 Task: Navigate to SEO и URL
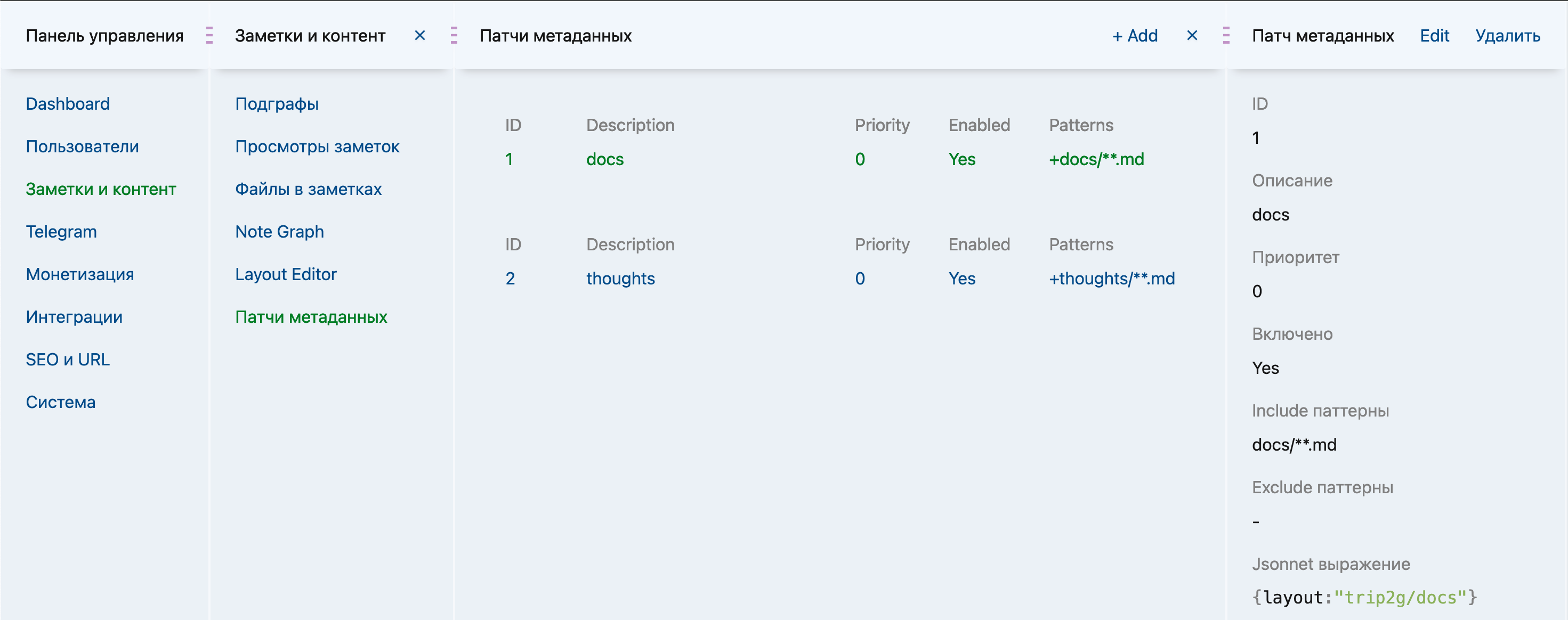68,360
